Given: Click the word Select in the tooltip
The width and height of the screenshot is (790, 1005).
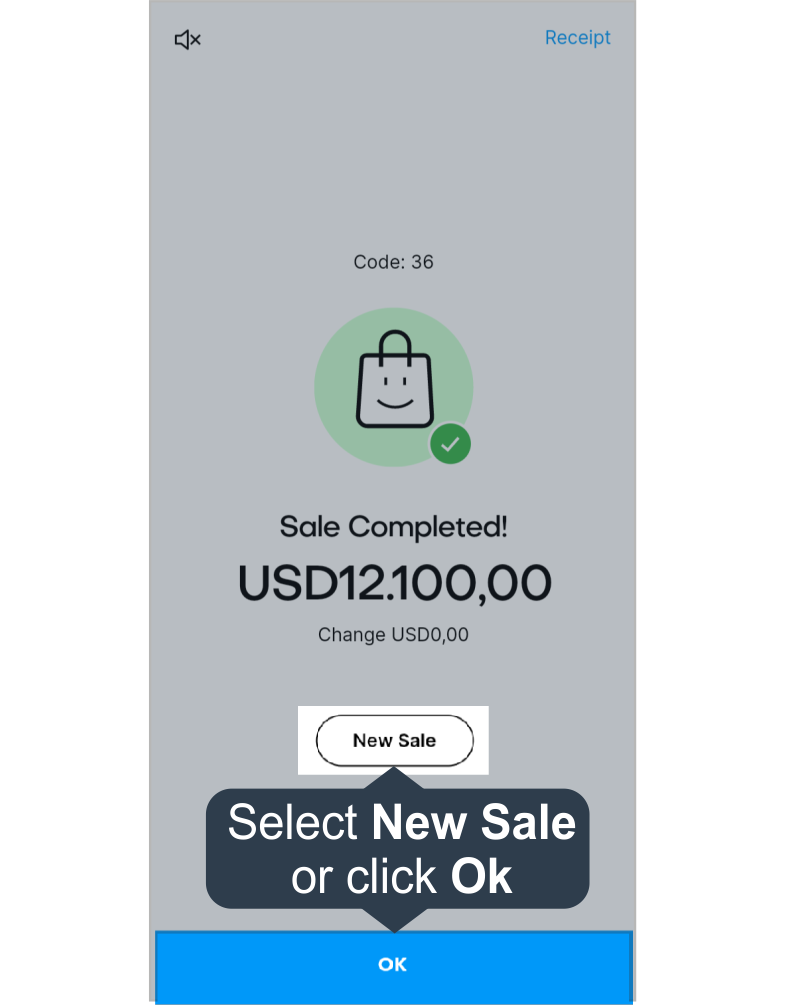Looking at the screenshot, I should 293,822.
